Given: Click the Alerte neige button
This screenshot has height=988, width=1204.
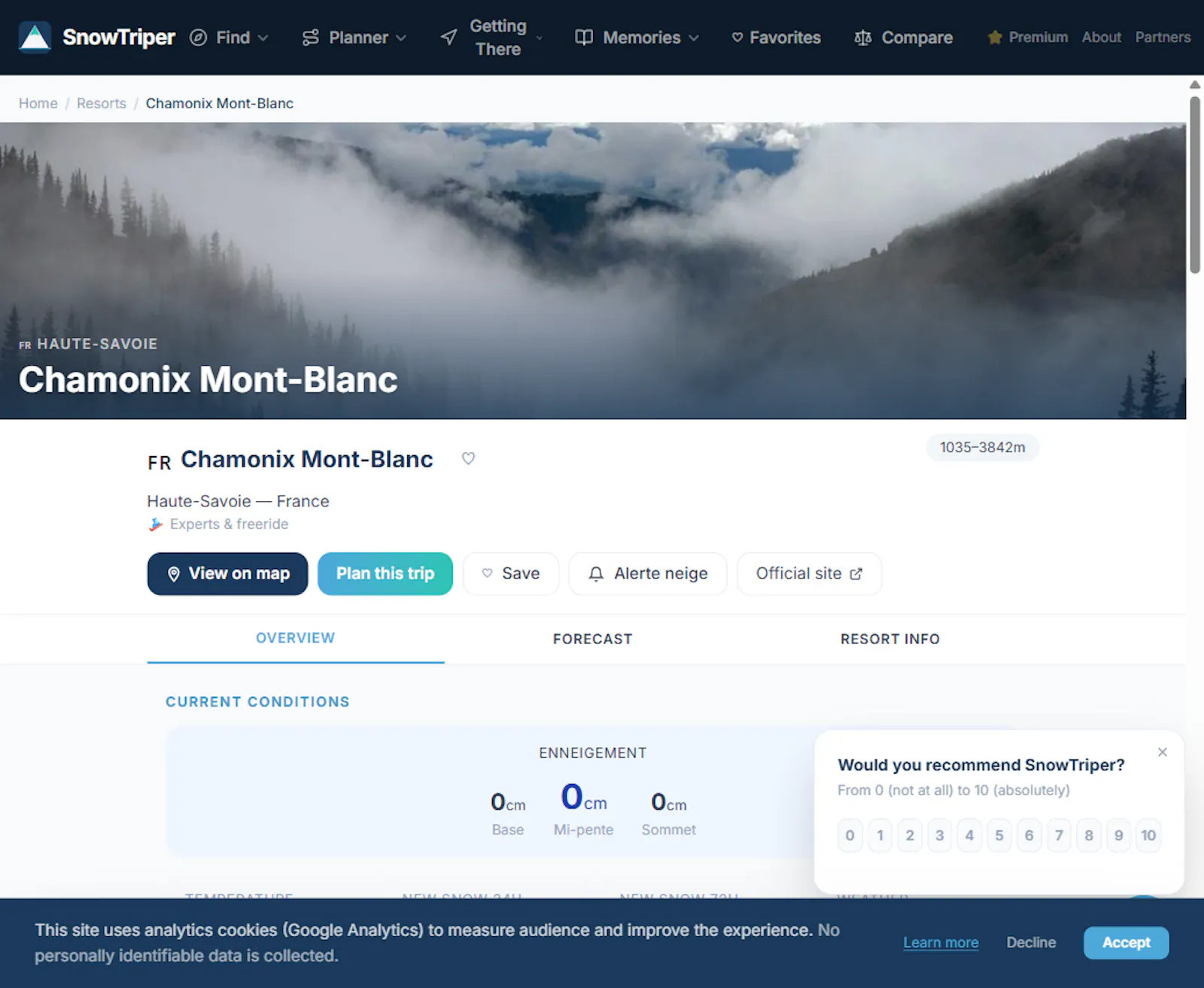Looking at the screenshot, I should pos(648,574).
